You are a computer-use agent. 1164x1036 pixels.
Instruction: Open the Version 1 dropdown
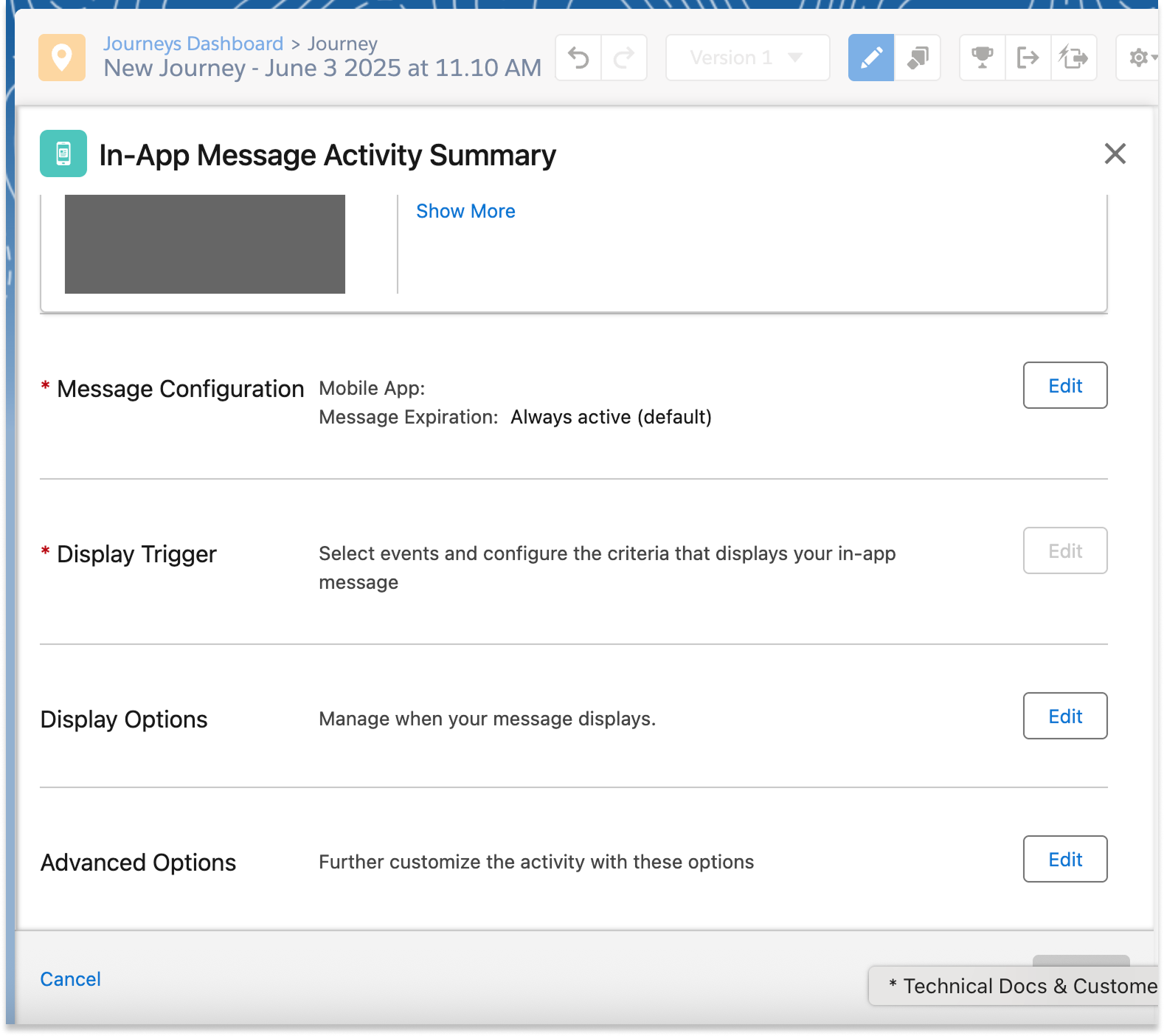747,58
